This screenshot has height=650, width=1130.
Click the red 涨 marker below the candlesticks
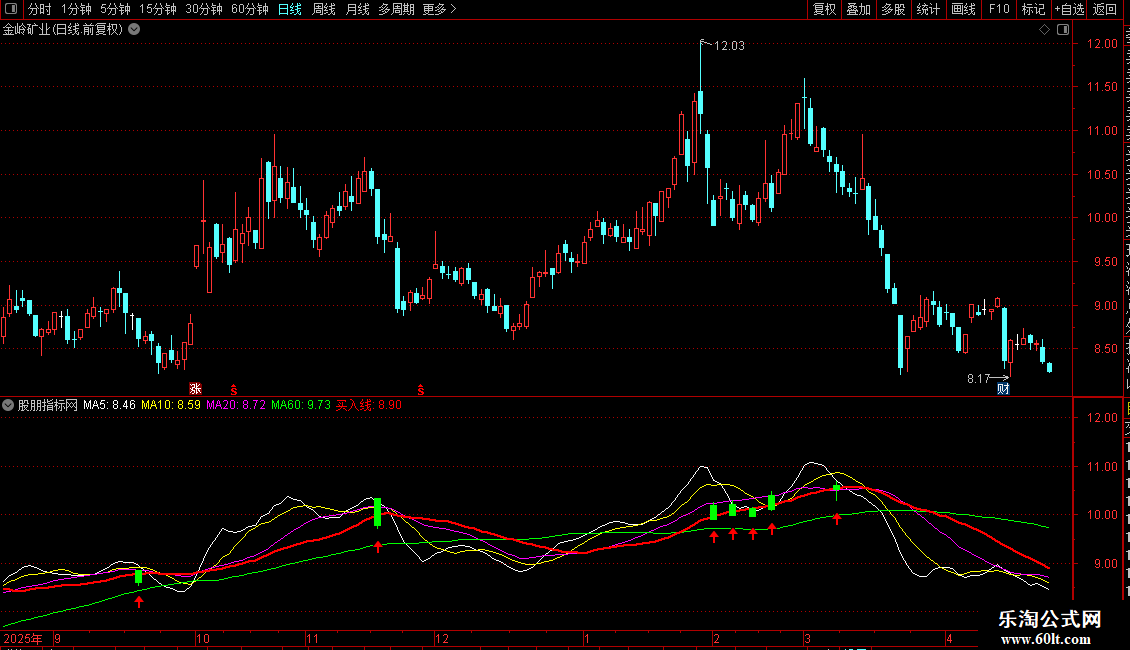click(x=195, y=389)
